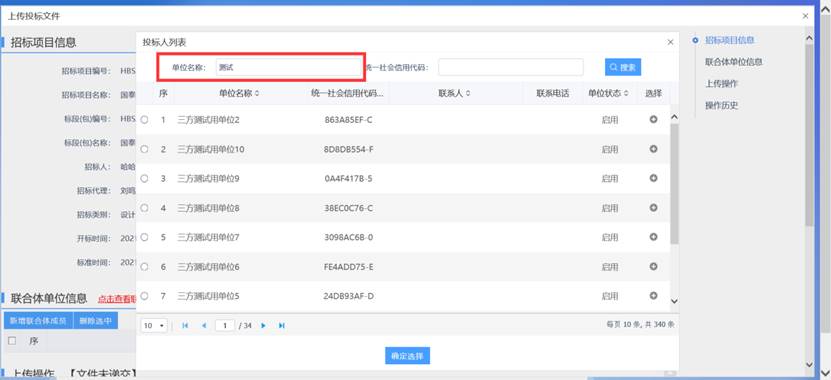Add 三方测试用单位10 using its plus icon

point(653,149)
